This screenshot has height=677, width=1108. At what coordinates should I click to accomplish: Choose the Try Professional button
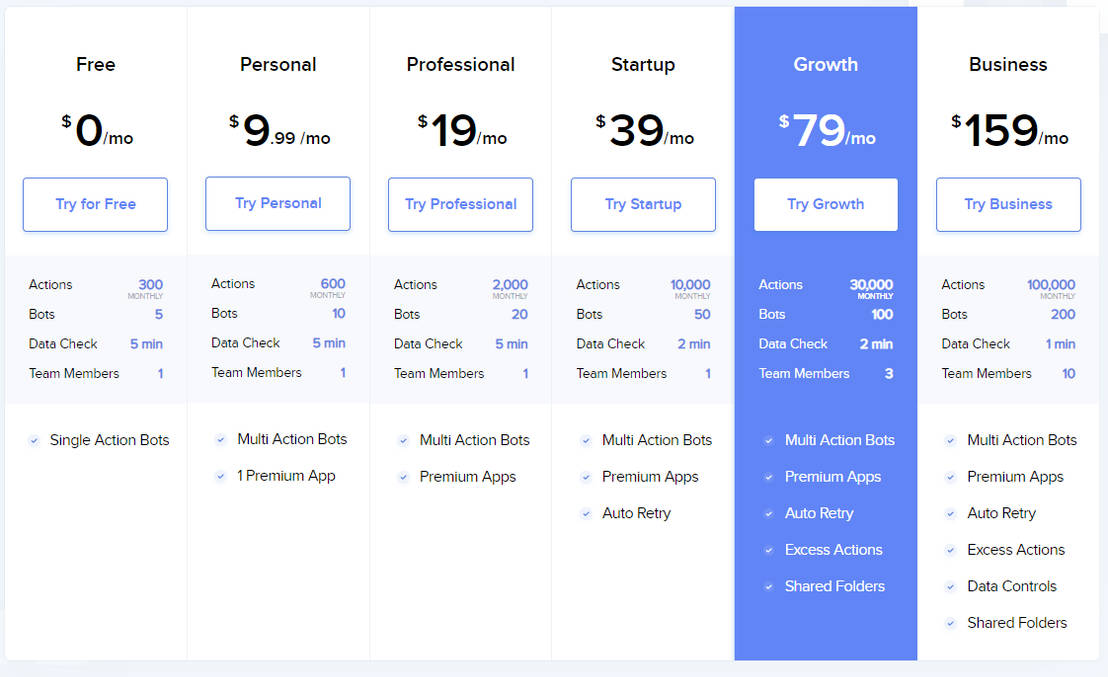coord(460,204)
